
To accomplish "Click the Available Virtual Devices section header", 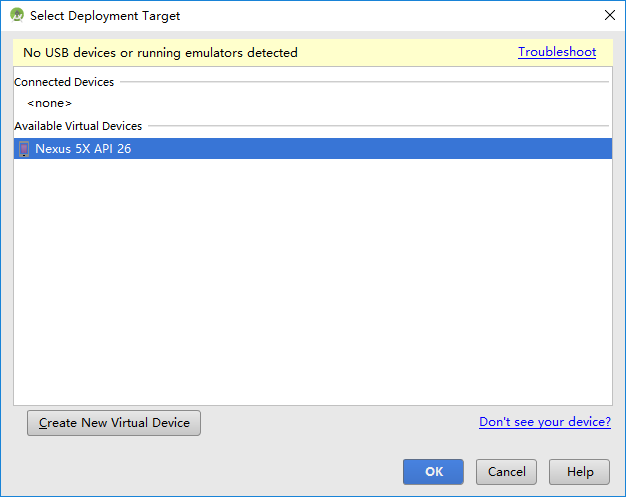I will coord(78,126).
